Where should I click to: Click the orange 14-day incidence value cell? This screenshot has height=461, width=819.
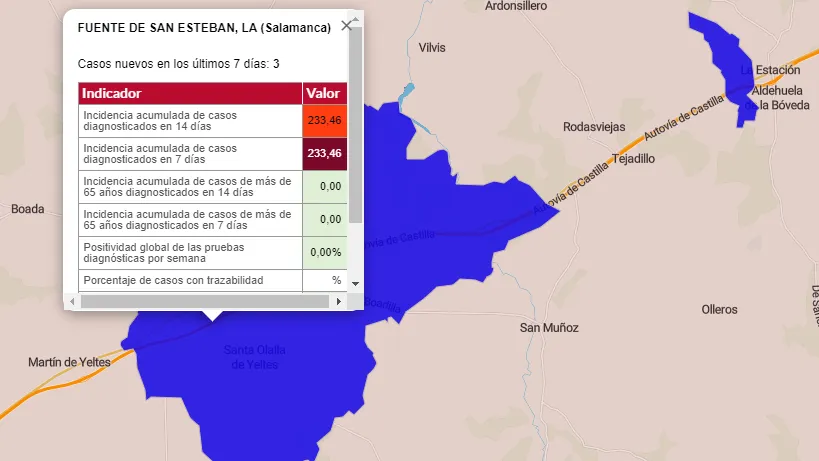(x=324, y=121)
